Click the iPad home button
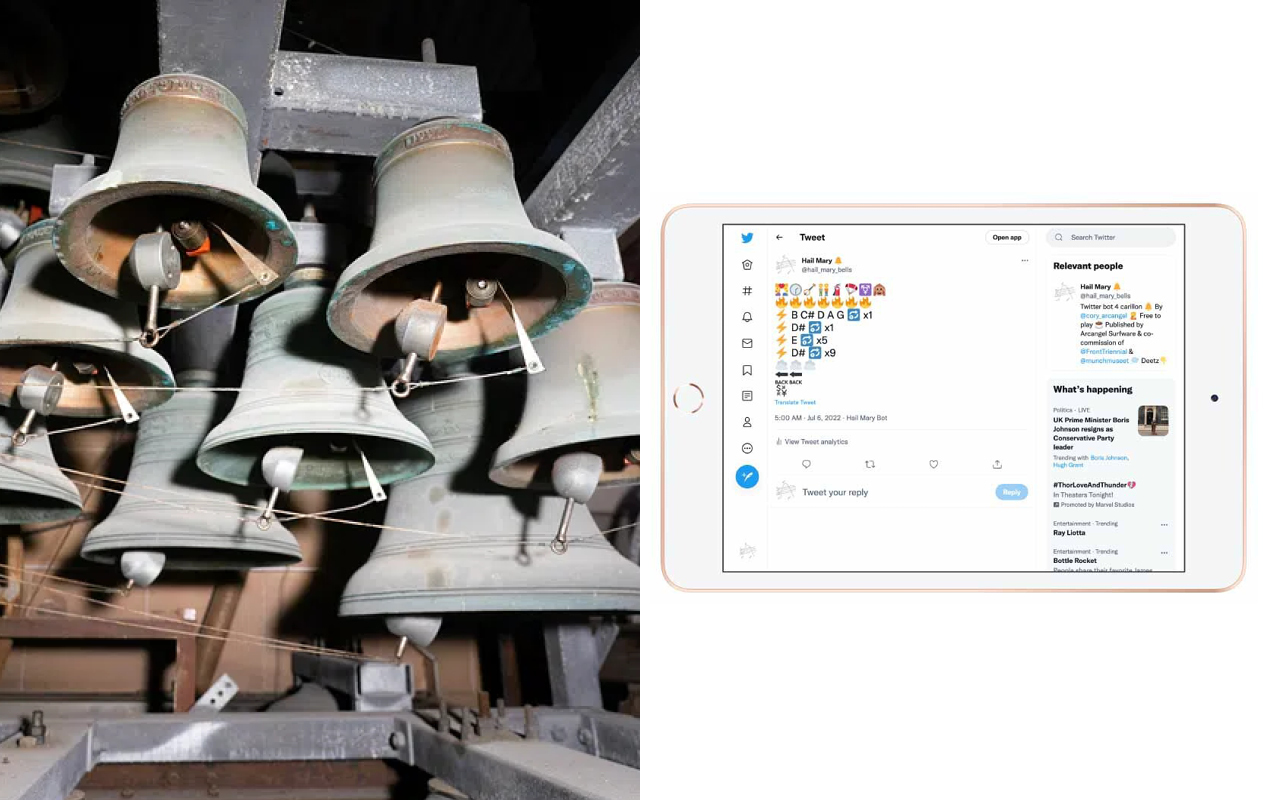 coord(689,398)
